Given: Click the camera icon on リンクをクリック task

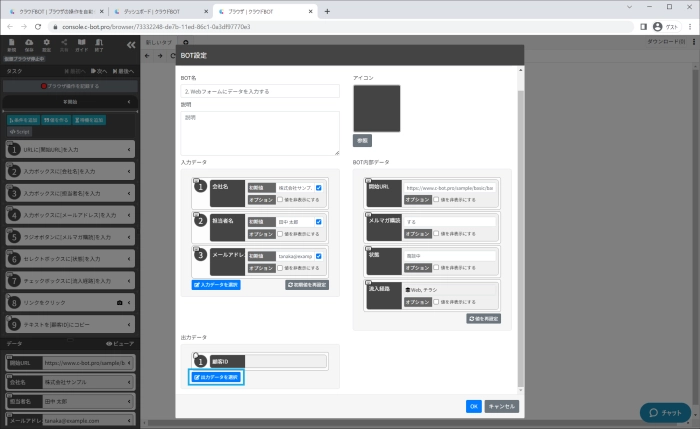Looking at the screenshot, I should (x=119, y=301).
